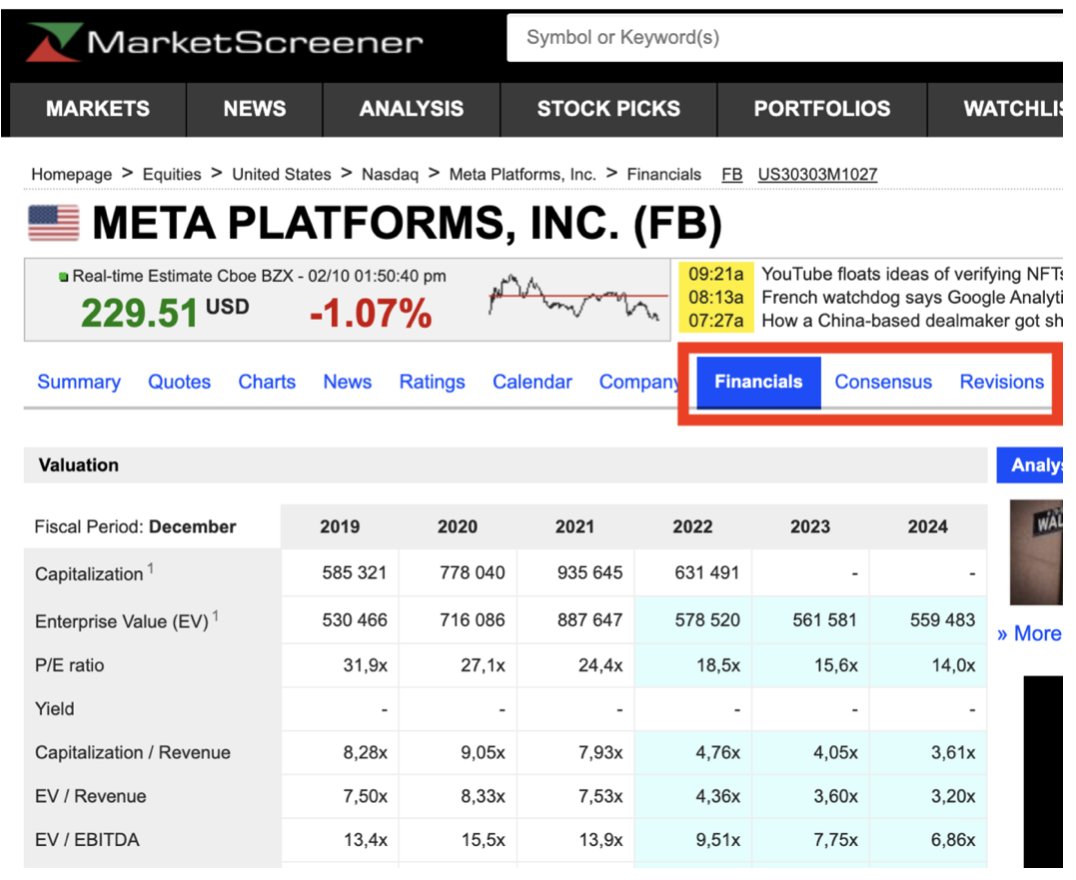Screen dimensions: 1076x880
Task: Open the intraday price mini chart
Action: (x=577, y=298)
